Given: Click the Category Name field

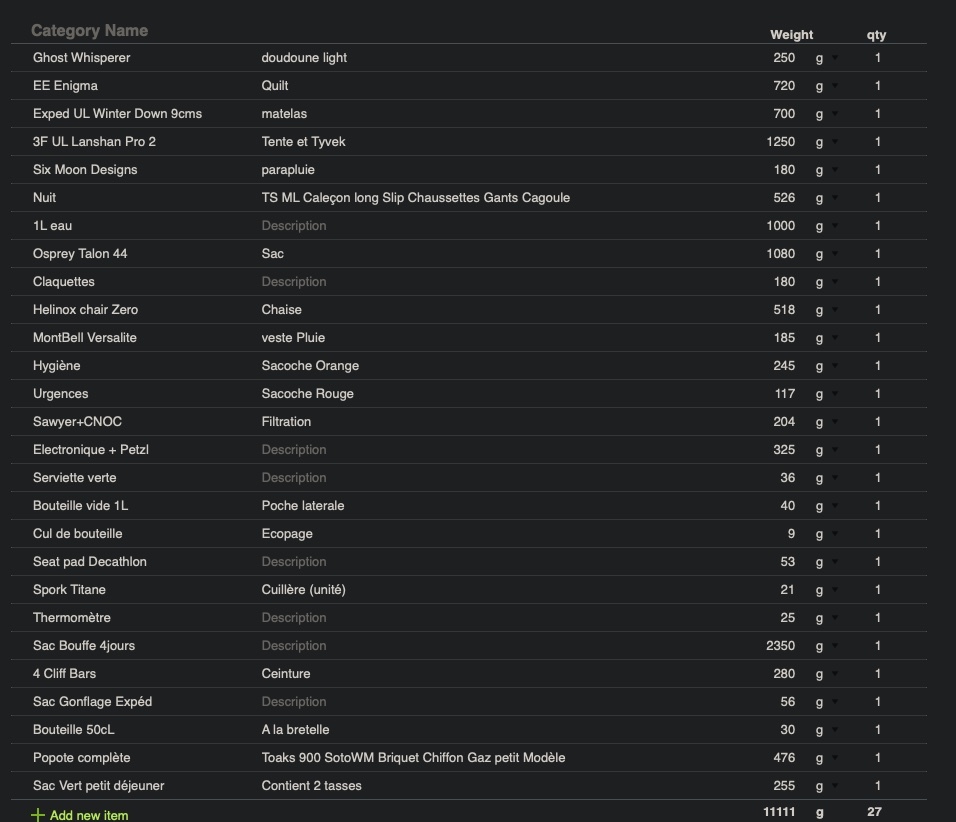Looking at the screenshot, I should (90, 31).
